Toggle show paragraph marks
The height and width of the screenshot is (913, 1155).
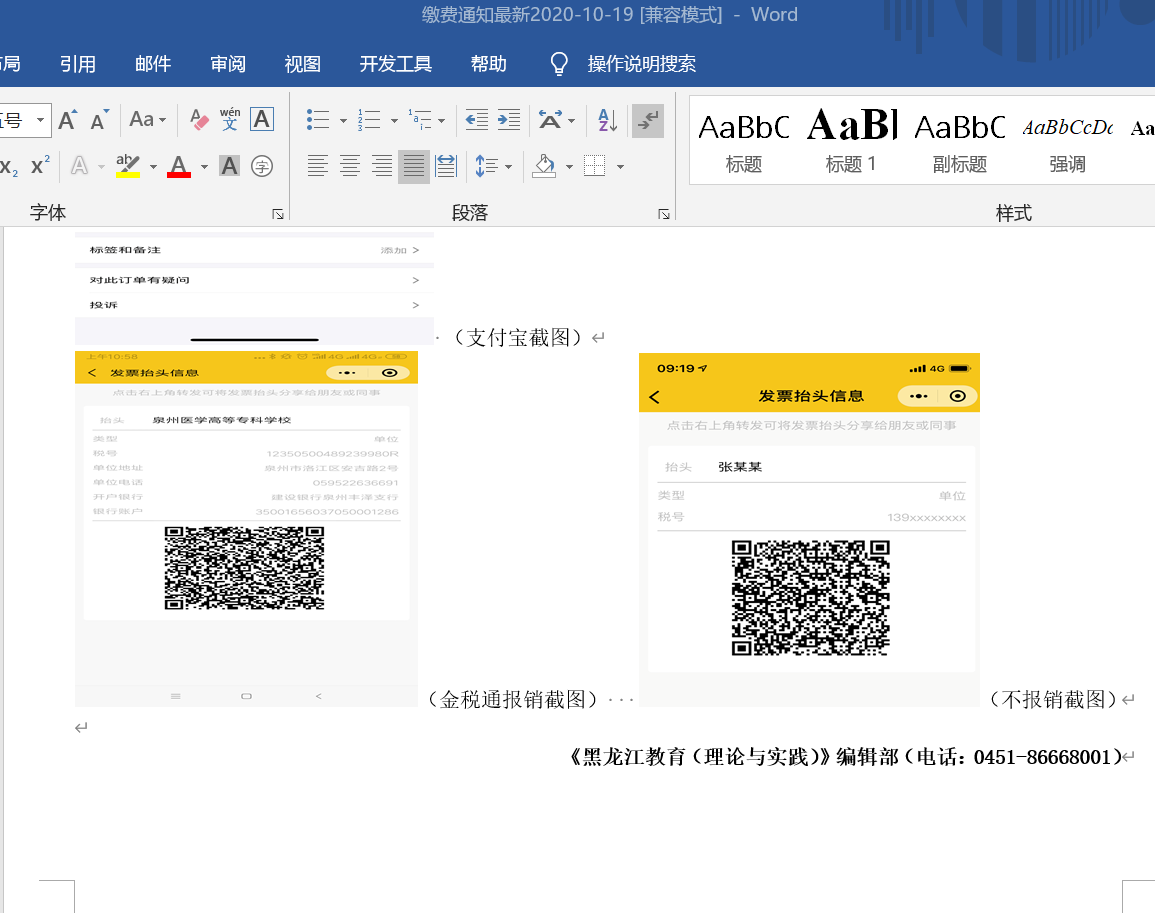click(648, 120)
